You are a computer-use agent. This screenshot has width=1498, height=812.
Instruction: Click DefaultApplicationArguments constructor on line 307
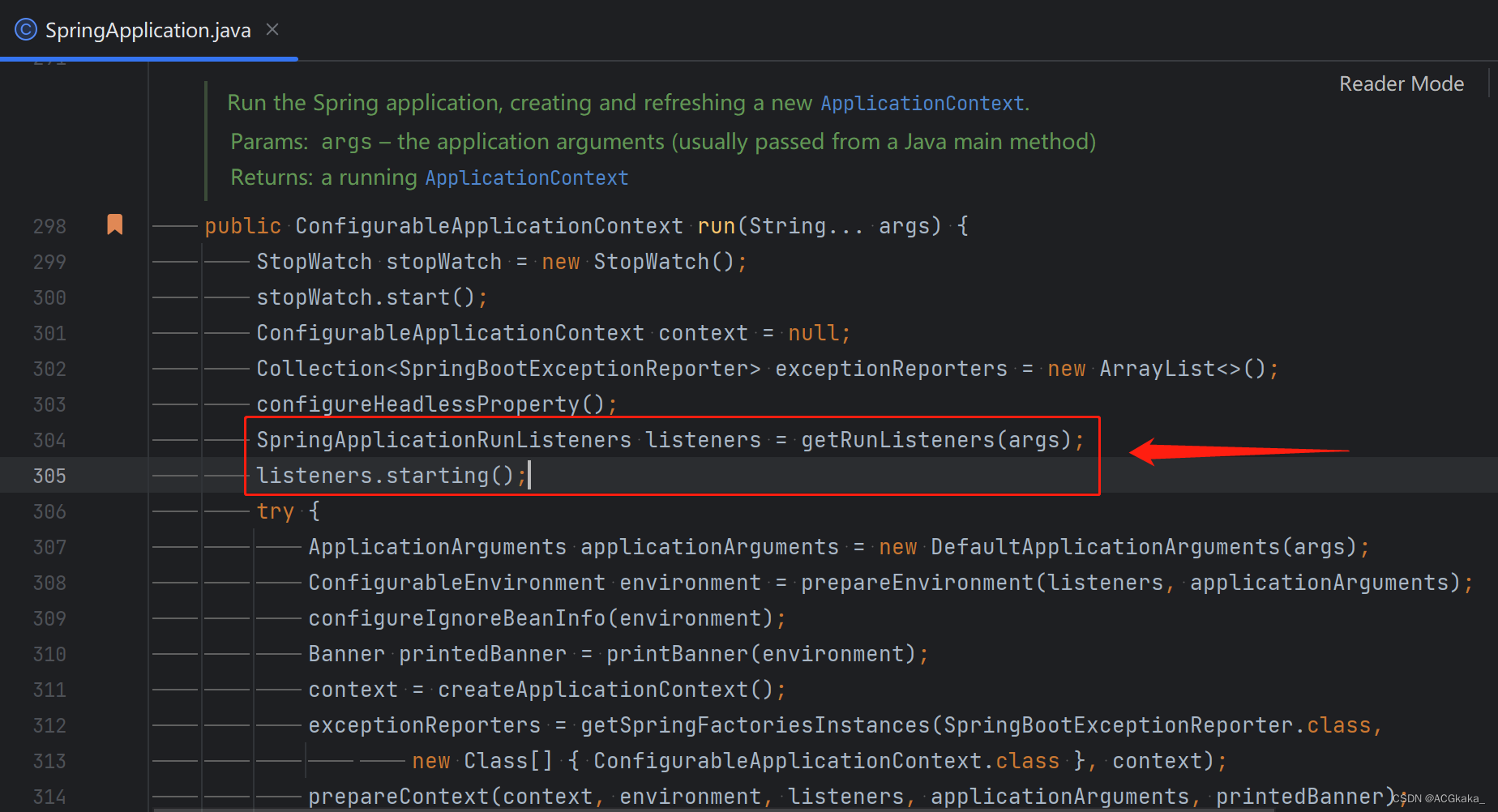(x=1106, y=547)
